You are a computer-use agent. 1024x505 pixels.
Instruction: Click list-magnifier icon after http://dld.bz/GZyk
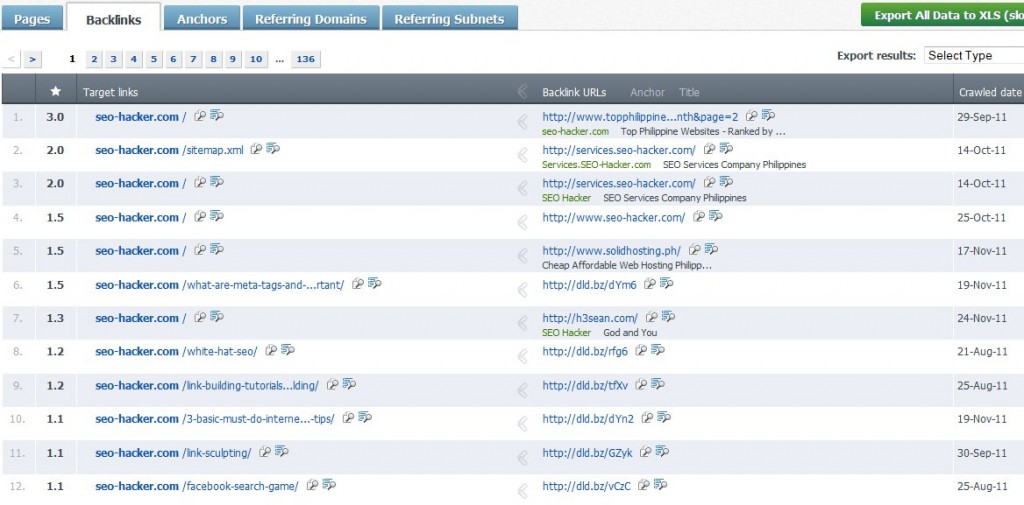coord(662,451)
